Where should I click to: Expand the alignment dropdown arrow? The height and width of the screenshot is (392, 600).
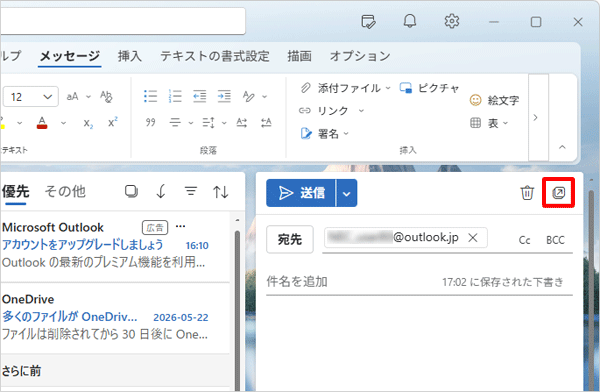pos(191,123)
